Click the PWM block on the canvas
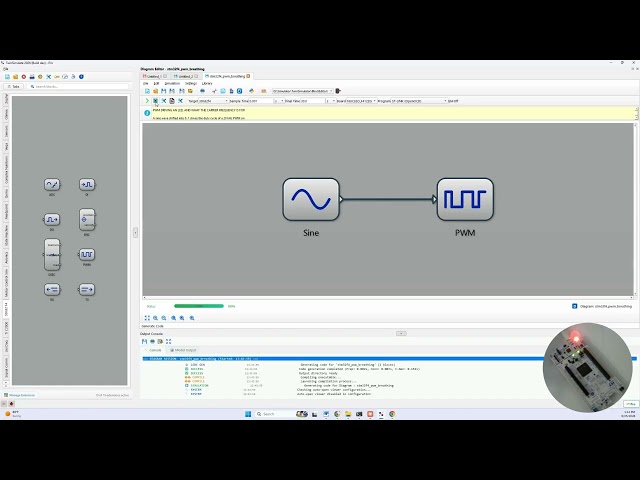The height and width of the screenshot is (480, 640). point(465,199)
